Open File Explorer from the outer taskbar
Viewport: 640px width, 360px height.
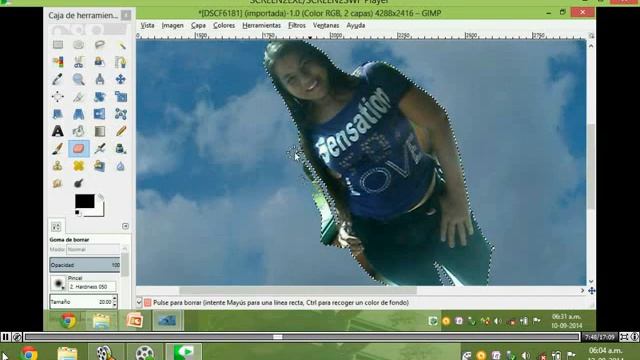(67, 353)
